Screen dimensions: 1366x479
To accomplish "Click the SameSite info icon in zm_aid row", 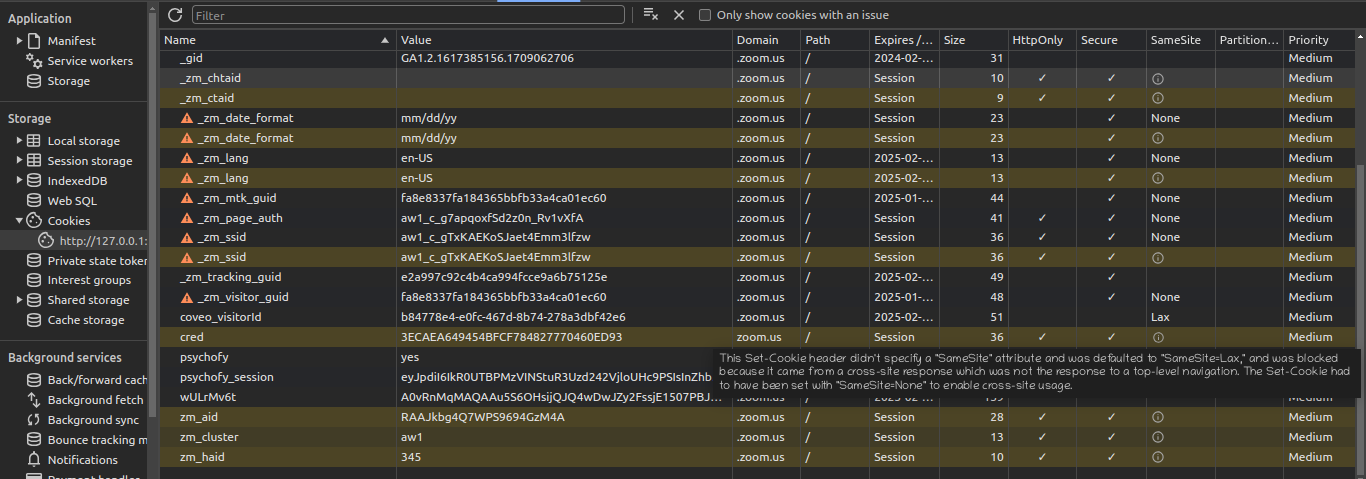I will click(1157, 417).
